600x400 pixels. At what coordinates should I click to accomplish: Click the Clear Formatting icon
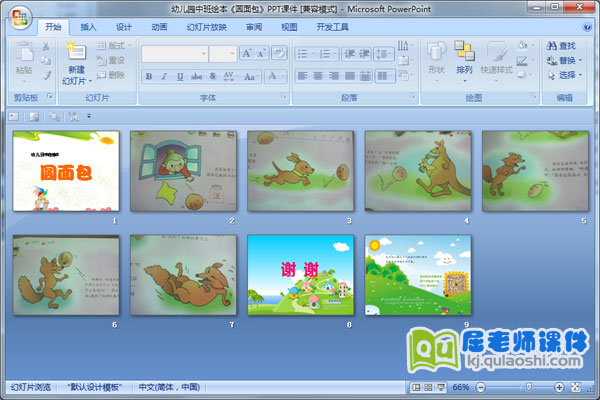[279, 53]
